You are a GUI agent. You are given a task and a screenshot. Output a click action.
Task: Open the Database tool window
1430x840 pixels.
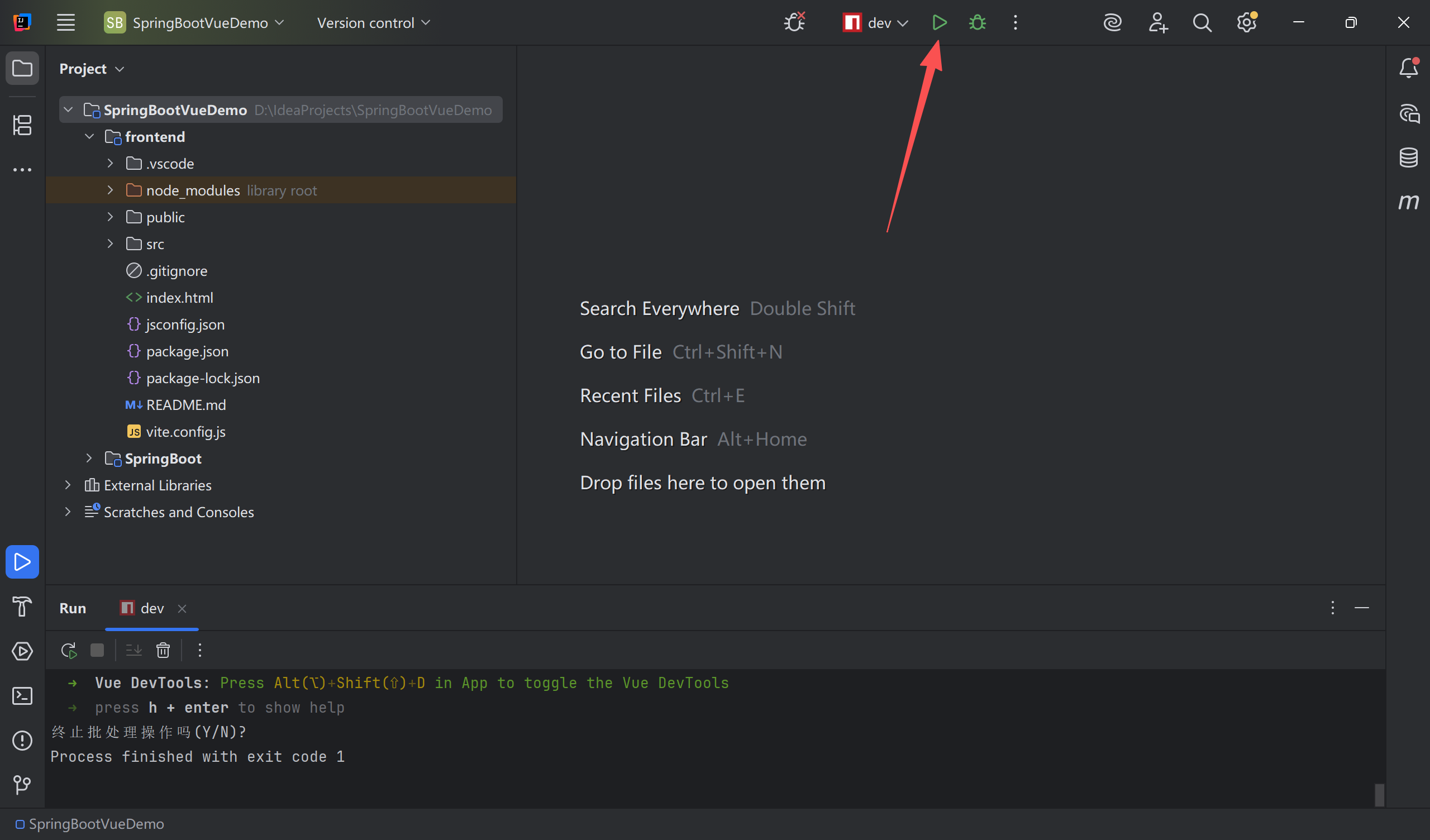pos(1408,157)
